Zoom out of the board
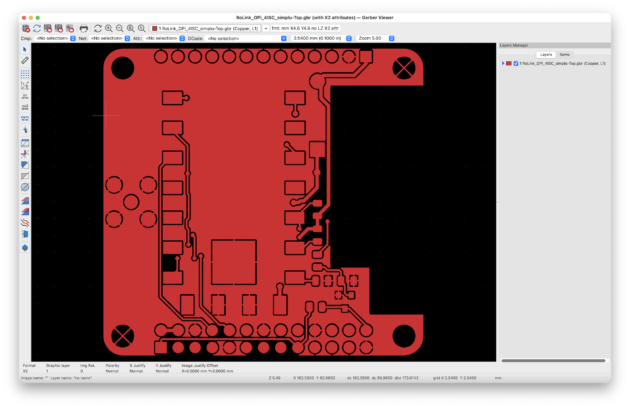Screen dimensions: 630x408 click(x=119, y=29)
